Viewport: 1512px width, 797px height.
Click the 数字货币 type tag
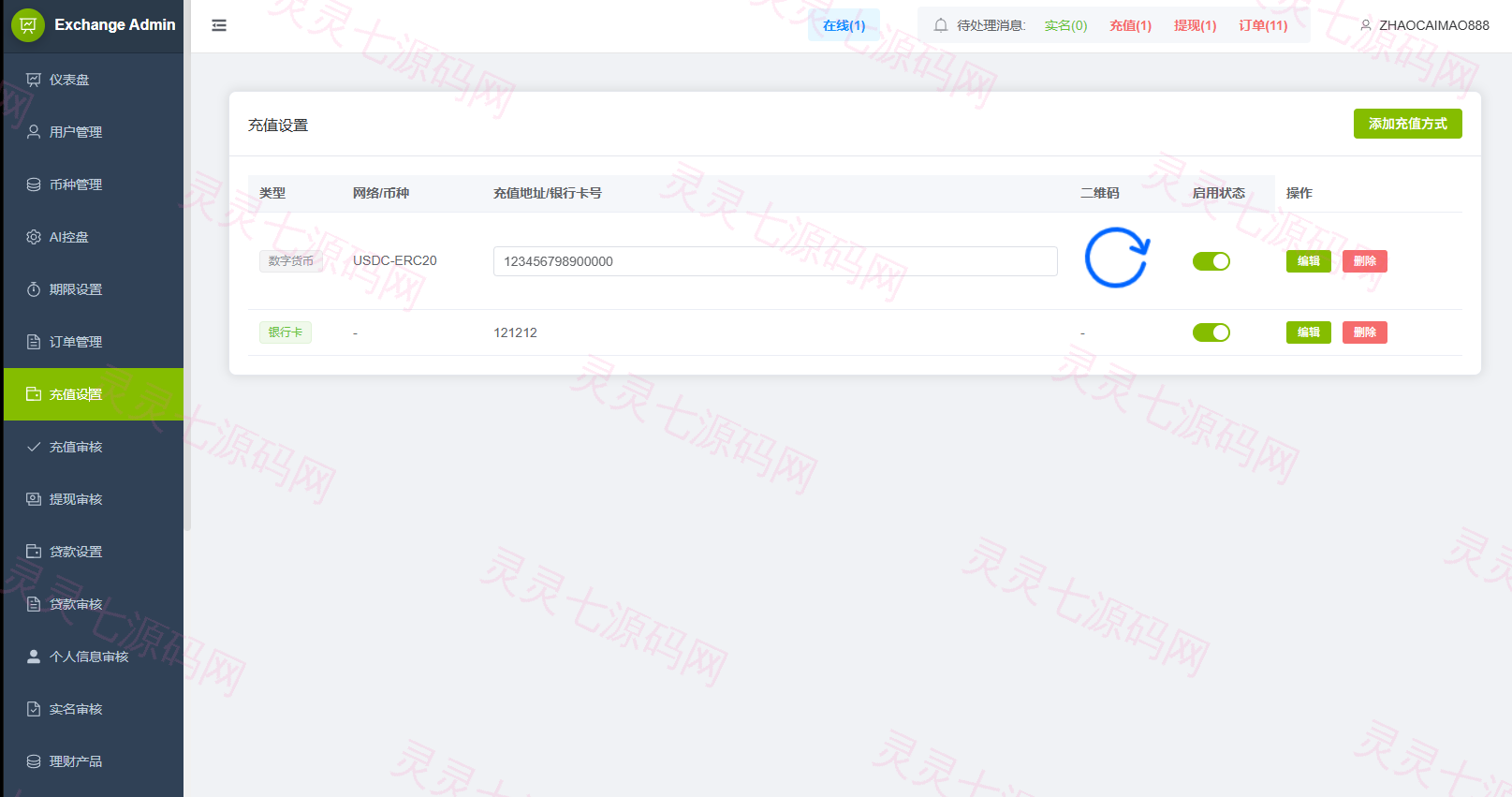point(291,261)
